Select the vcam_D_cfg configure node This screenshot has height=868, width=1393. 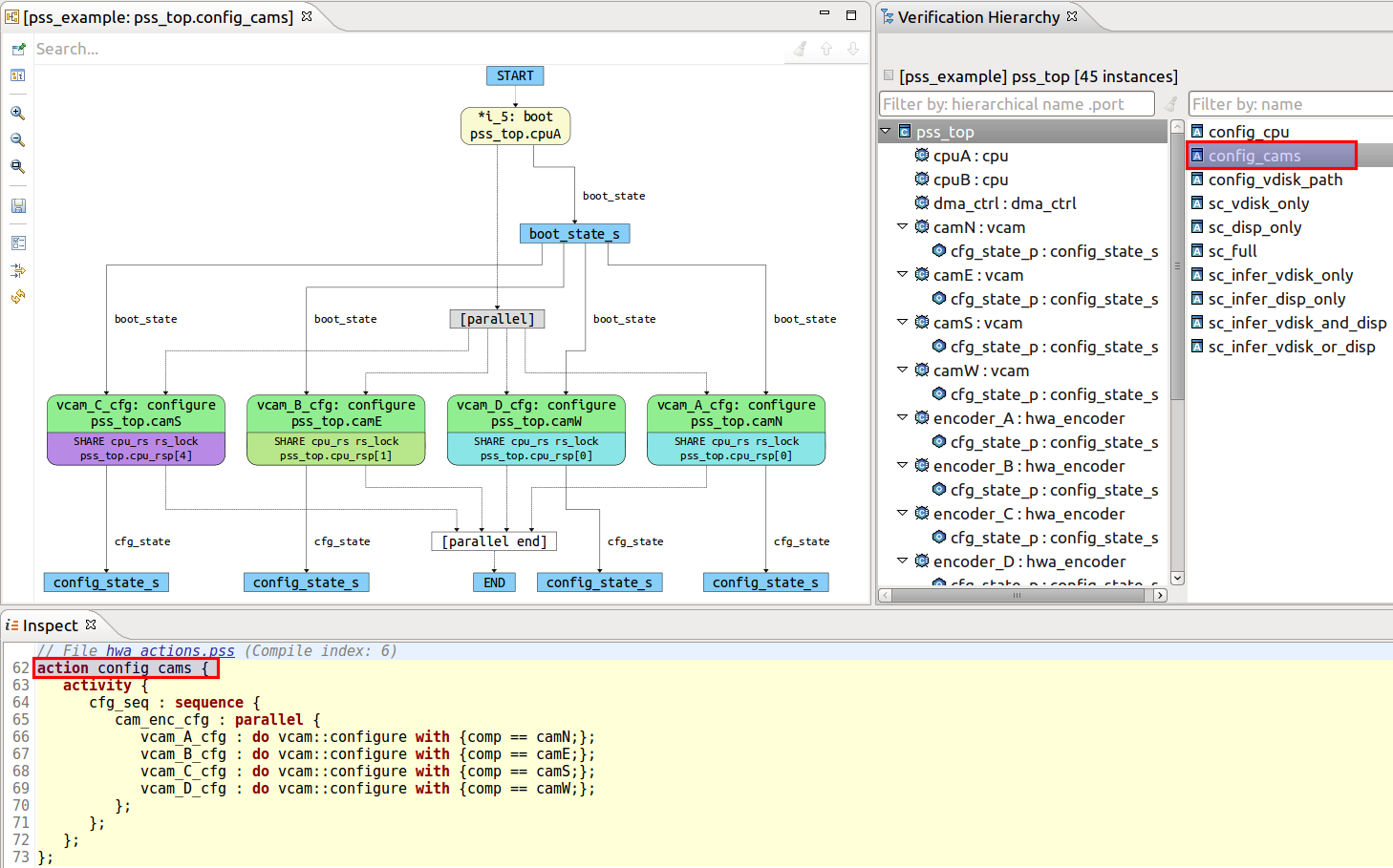pos(536,431)
